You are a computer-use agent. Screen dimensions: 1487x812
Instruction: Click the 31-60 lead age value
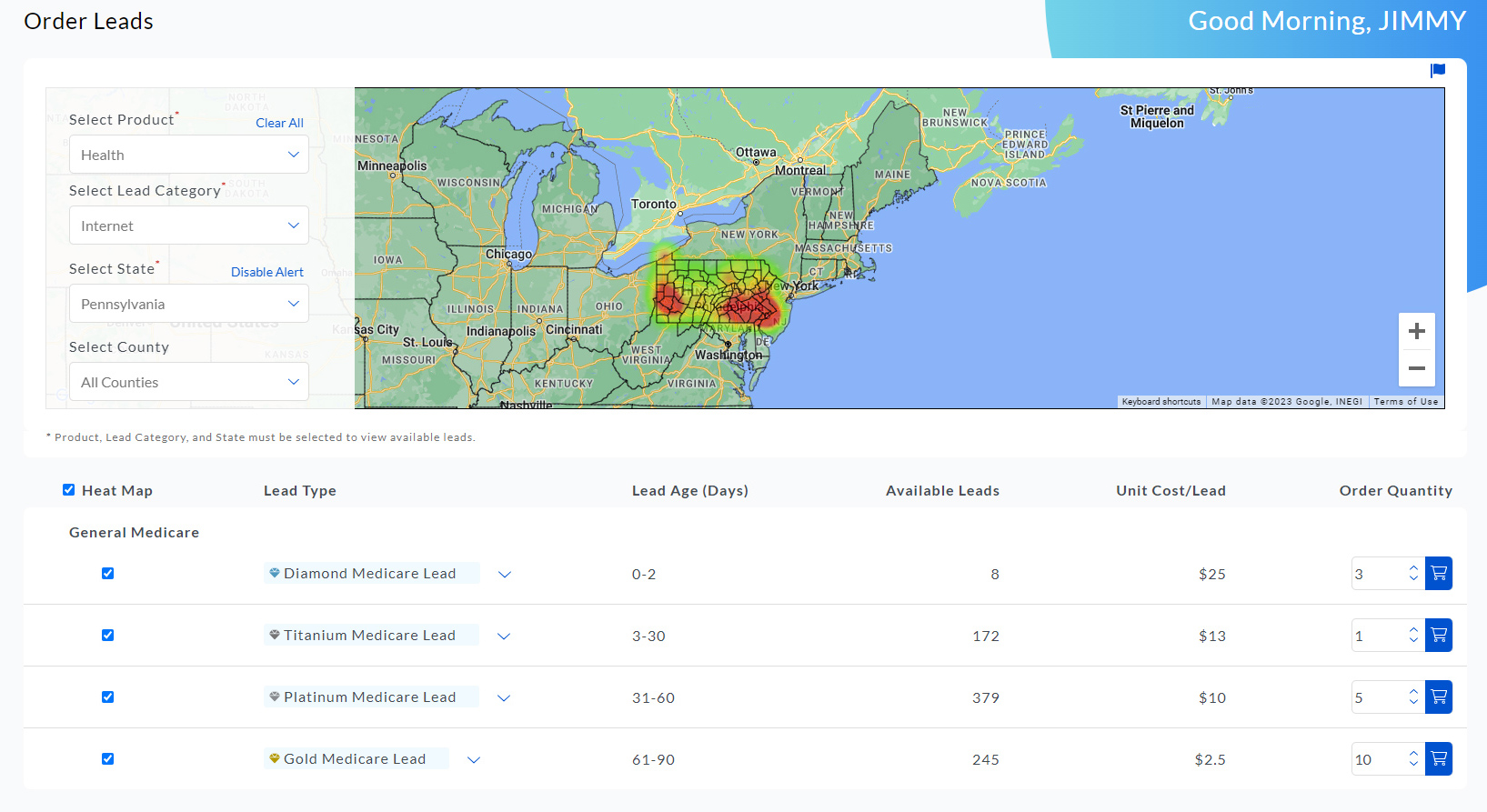[653, 698]
